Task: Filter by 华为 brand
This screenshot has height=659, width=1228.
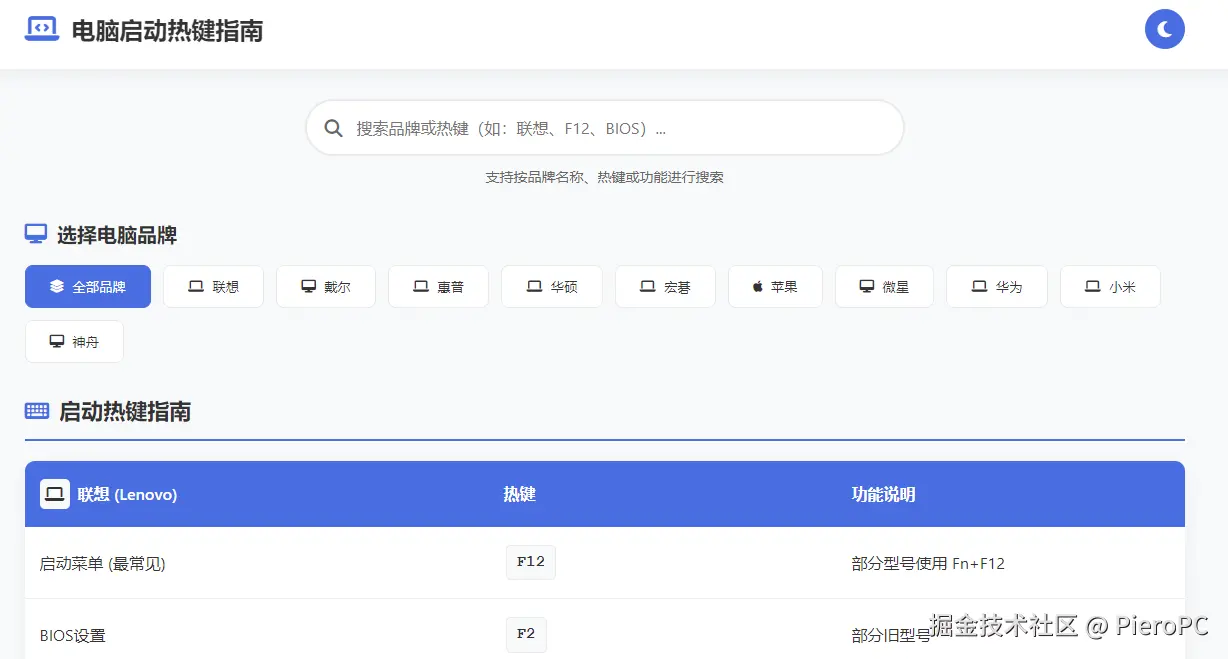Action: (x=997, y=287)
